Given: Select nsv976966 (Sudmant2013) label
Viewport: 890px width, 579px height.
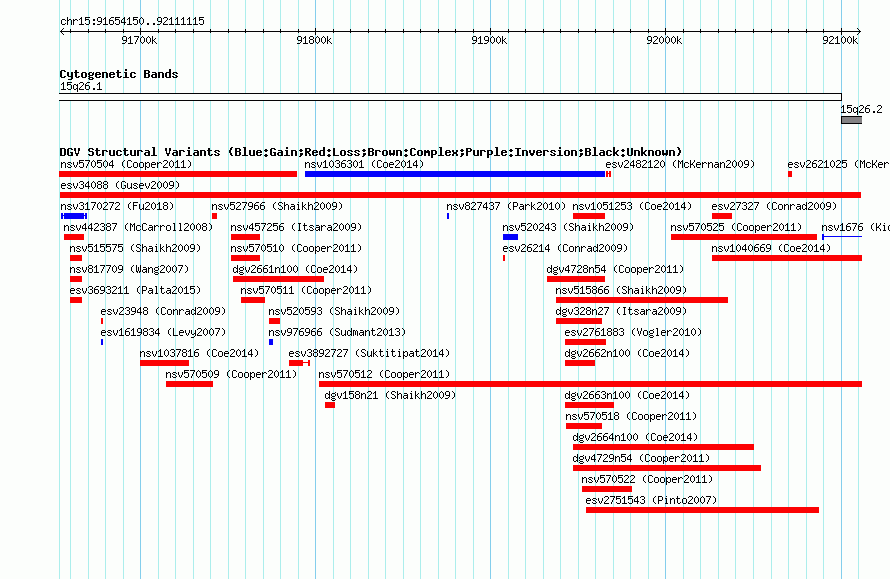Looking at the screenshot, I should click(337, 333).
